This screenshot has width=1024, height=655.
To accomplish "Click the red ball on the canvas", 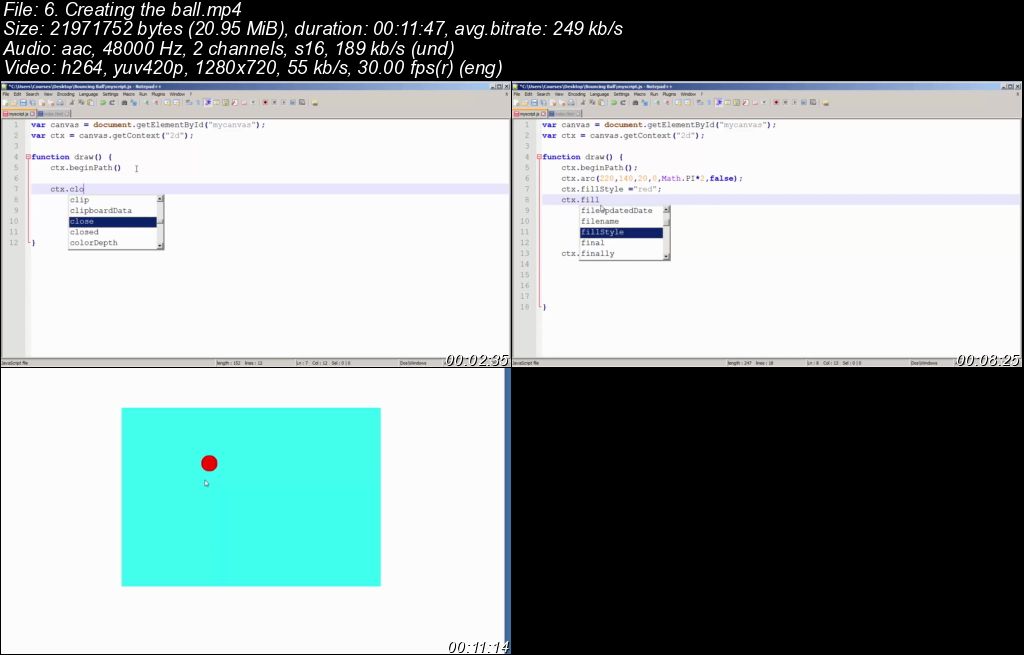I will tap(209, 463).
